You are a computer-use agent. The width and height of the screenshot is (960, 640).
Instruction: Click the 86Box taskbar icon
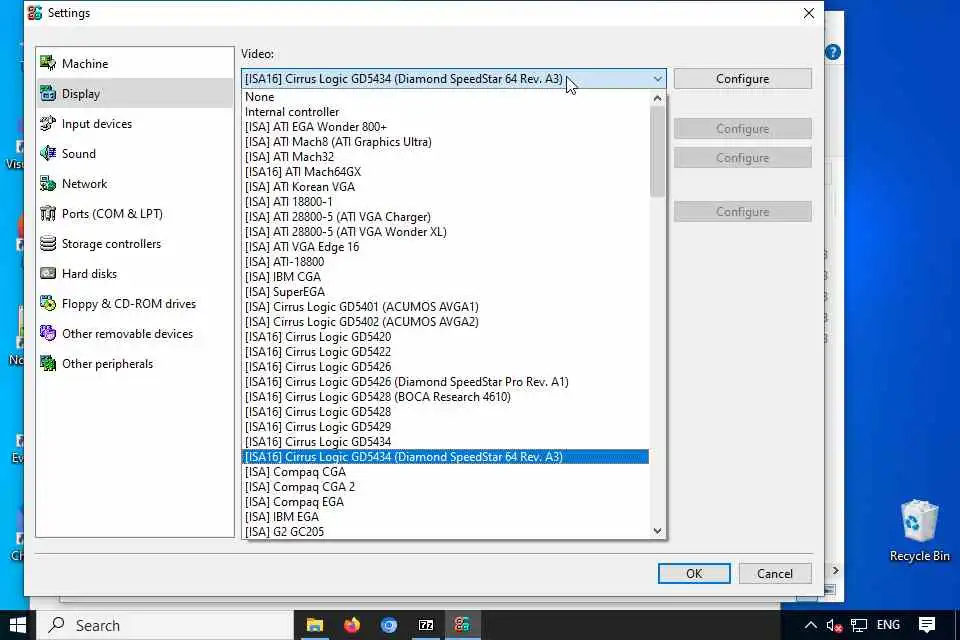[x=462, y=625]
